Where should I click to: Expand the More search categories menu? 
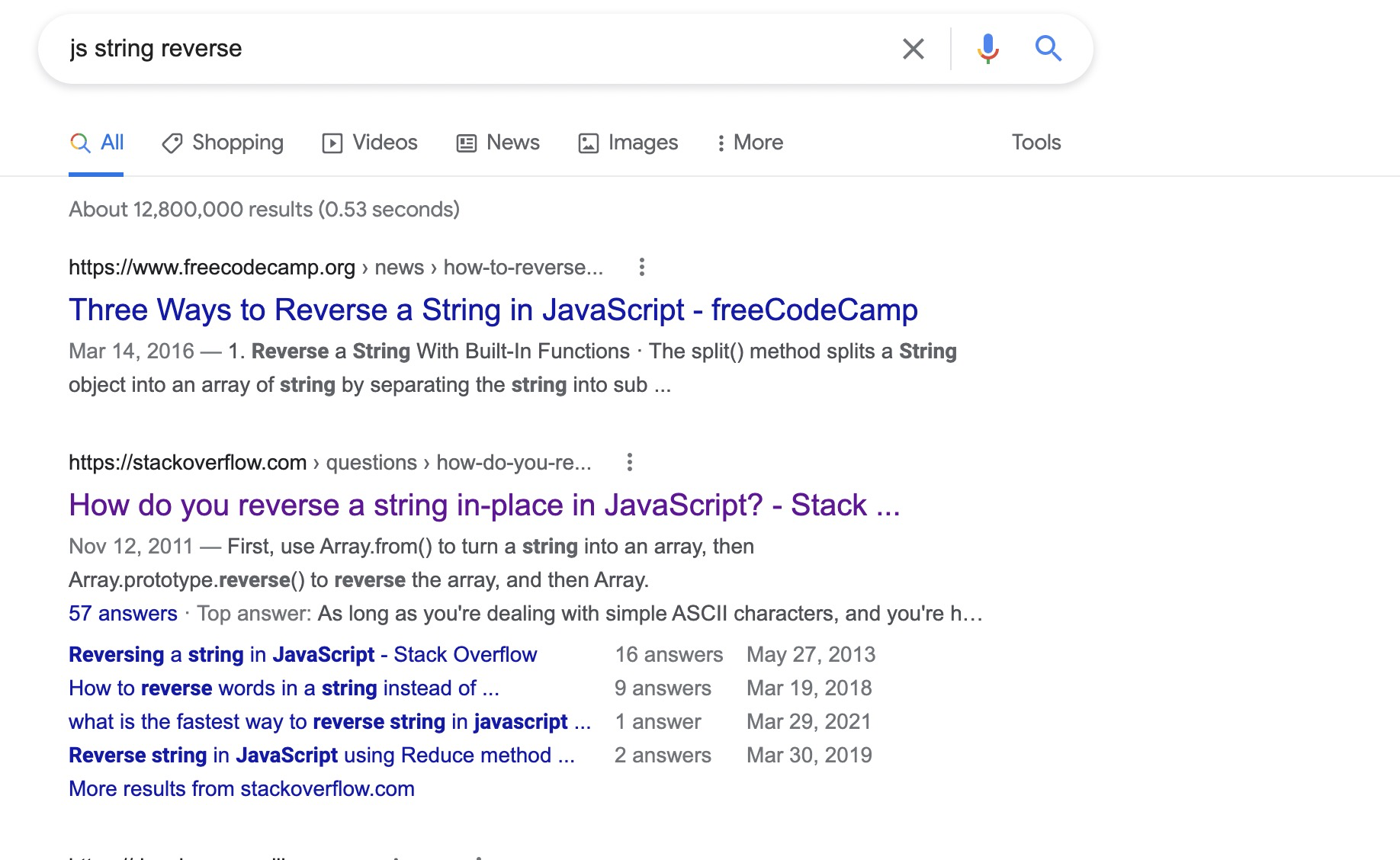[750, 143]
